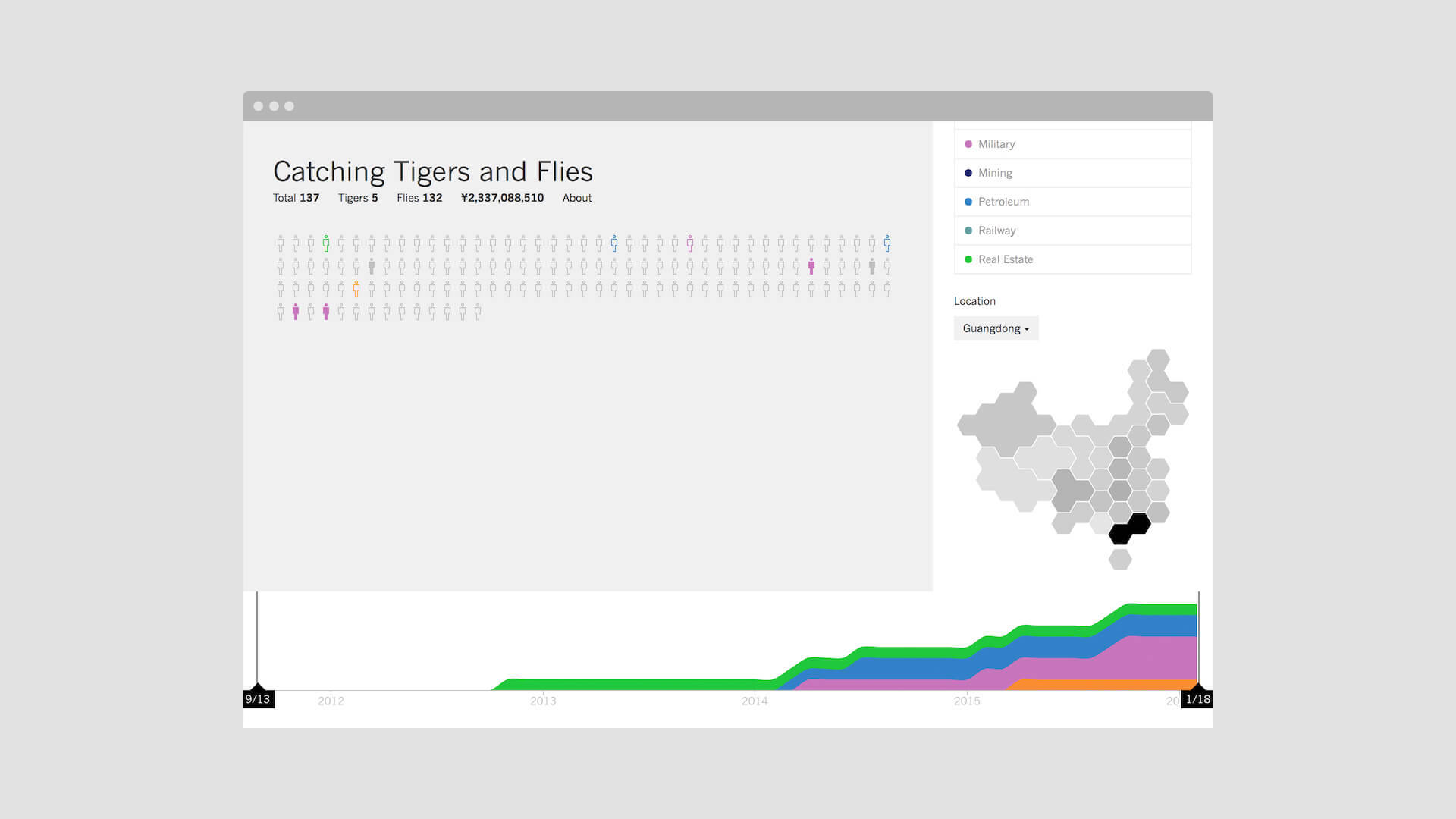Toggle the Petroleum sector filter
The image size is (1456, 819).
click(x=1072, y=202)
